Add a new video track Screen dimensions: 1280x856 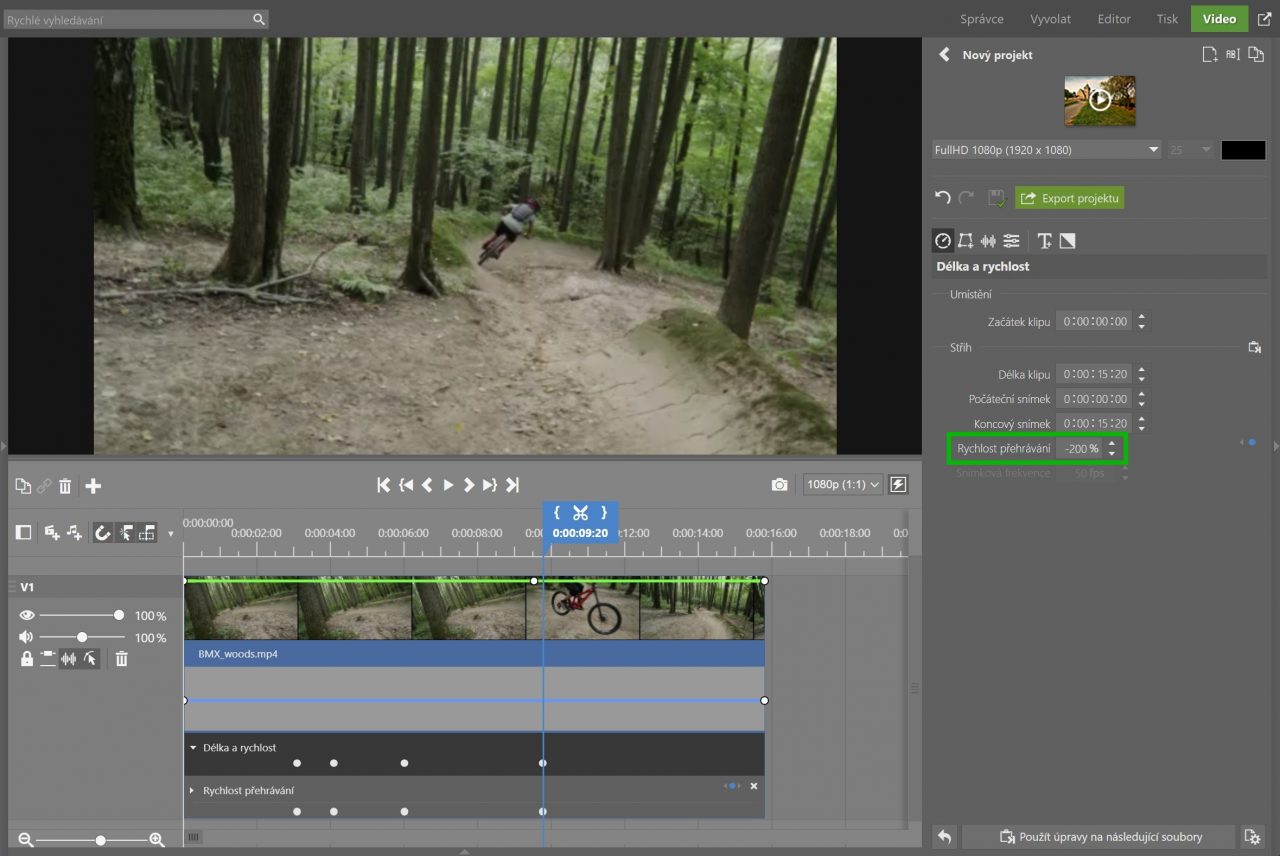click(52, 533)
